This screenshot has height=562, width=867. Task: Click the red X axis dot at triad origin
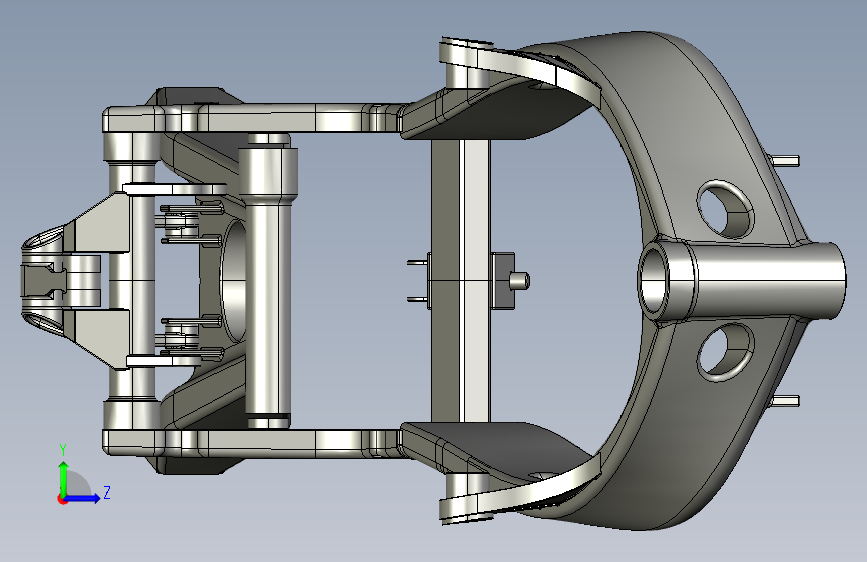click(61, 499)
